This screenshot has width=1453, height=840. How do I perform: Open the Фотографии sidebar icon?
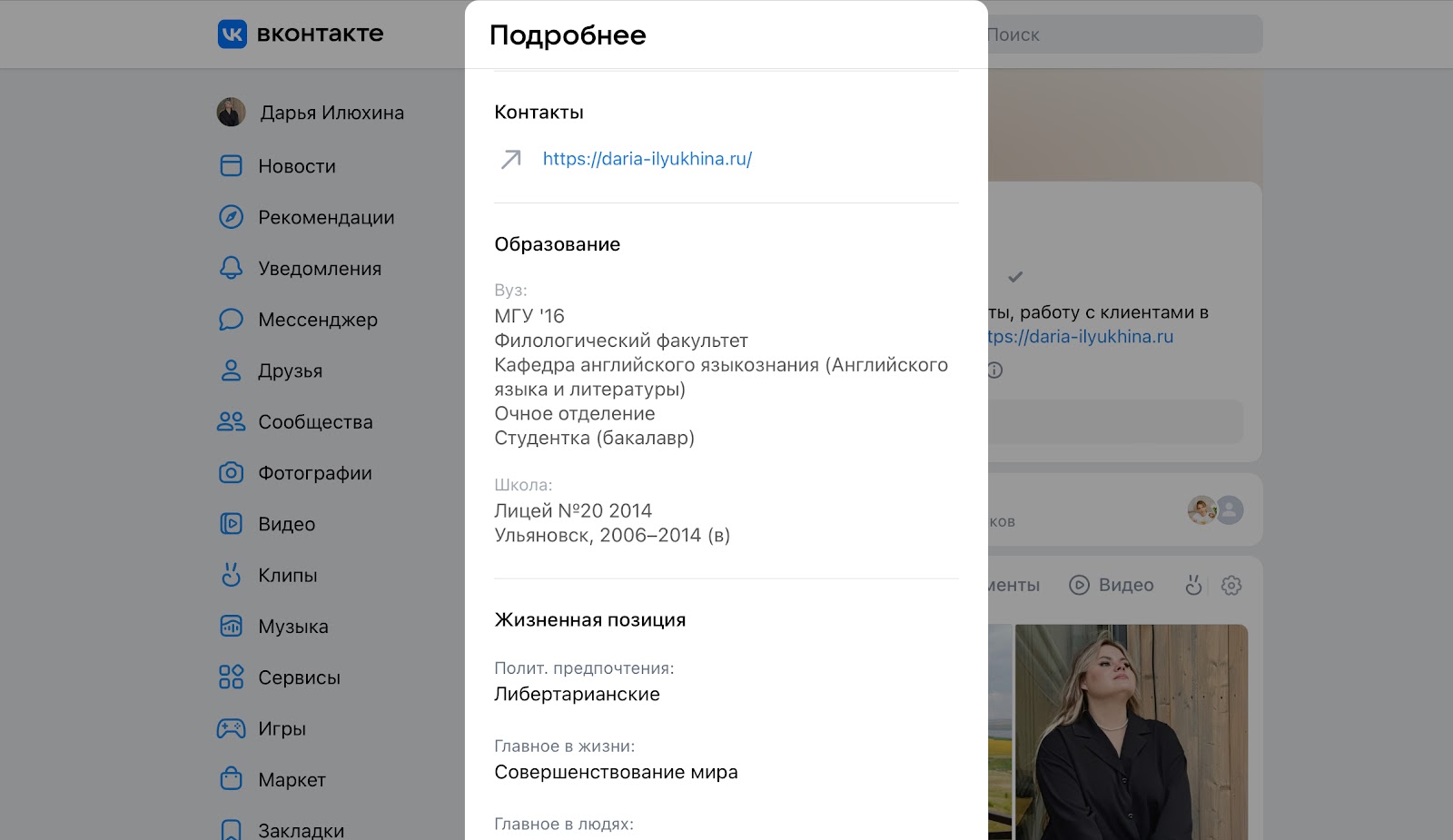coord(231,472)
